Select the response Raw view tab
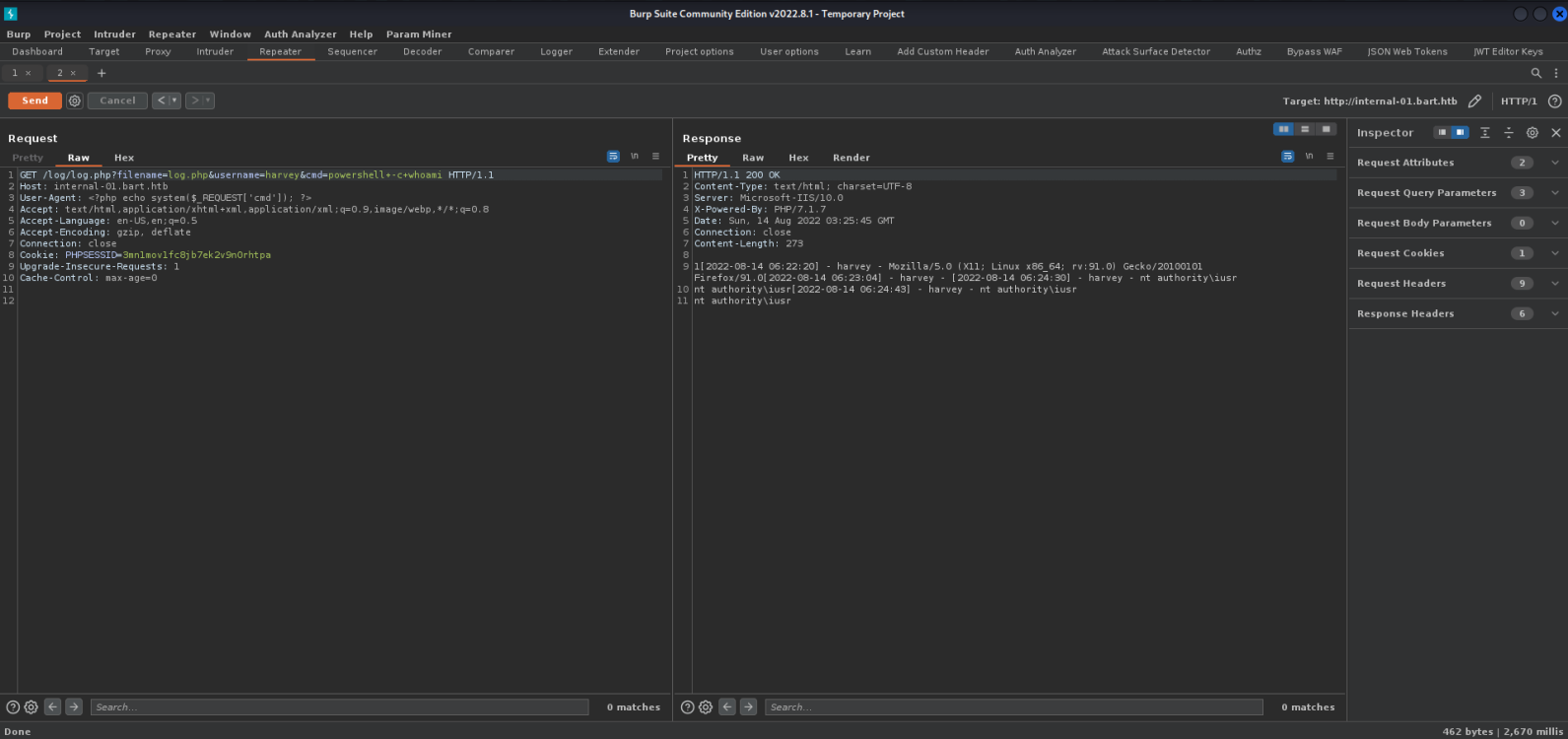 point(753,158)
